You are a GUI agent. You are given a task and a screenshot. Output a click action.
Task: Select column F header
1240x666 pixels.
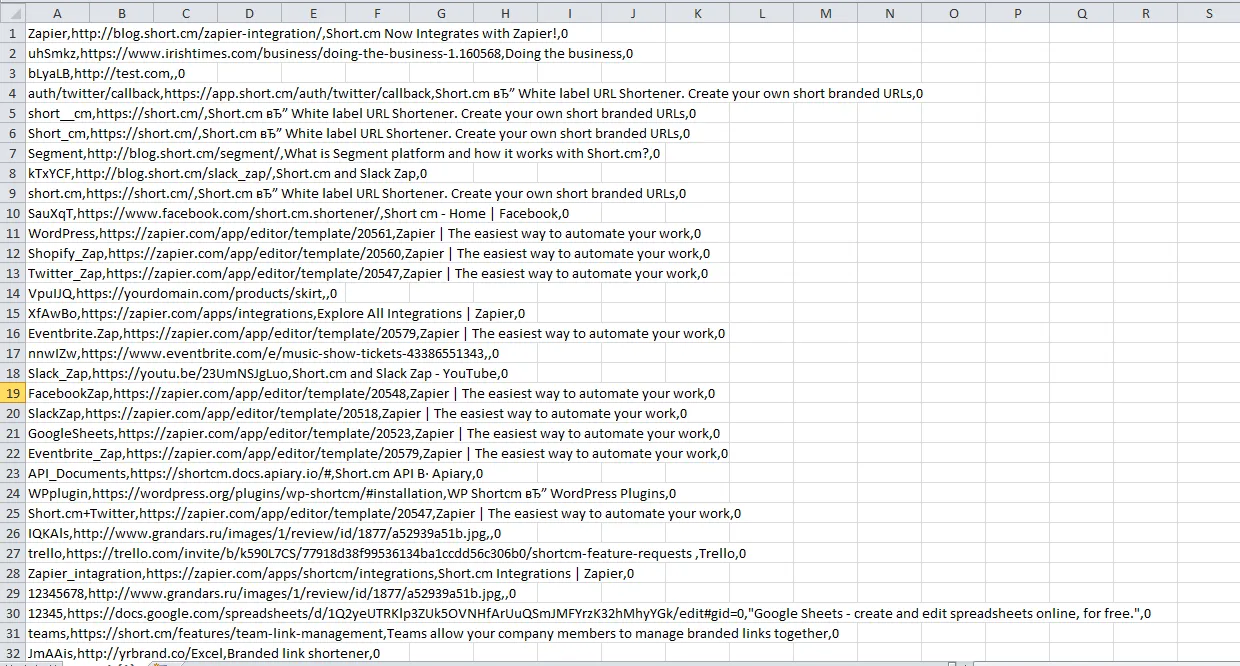coord(377,13)
